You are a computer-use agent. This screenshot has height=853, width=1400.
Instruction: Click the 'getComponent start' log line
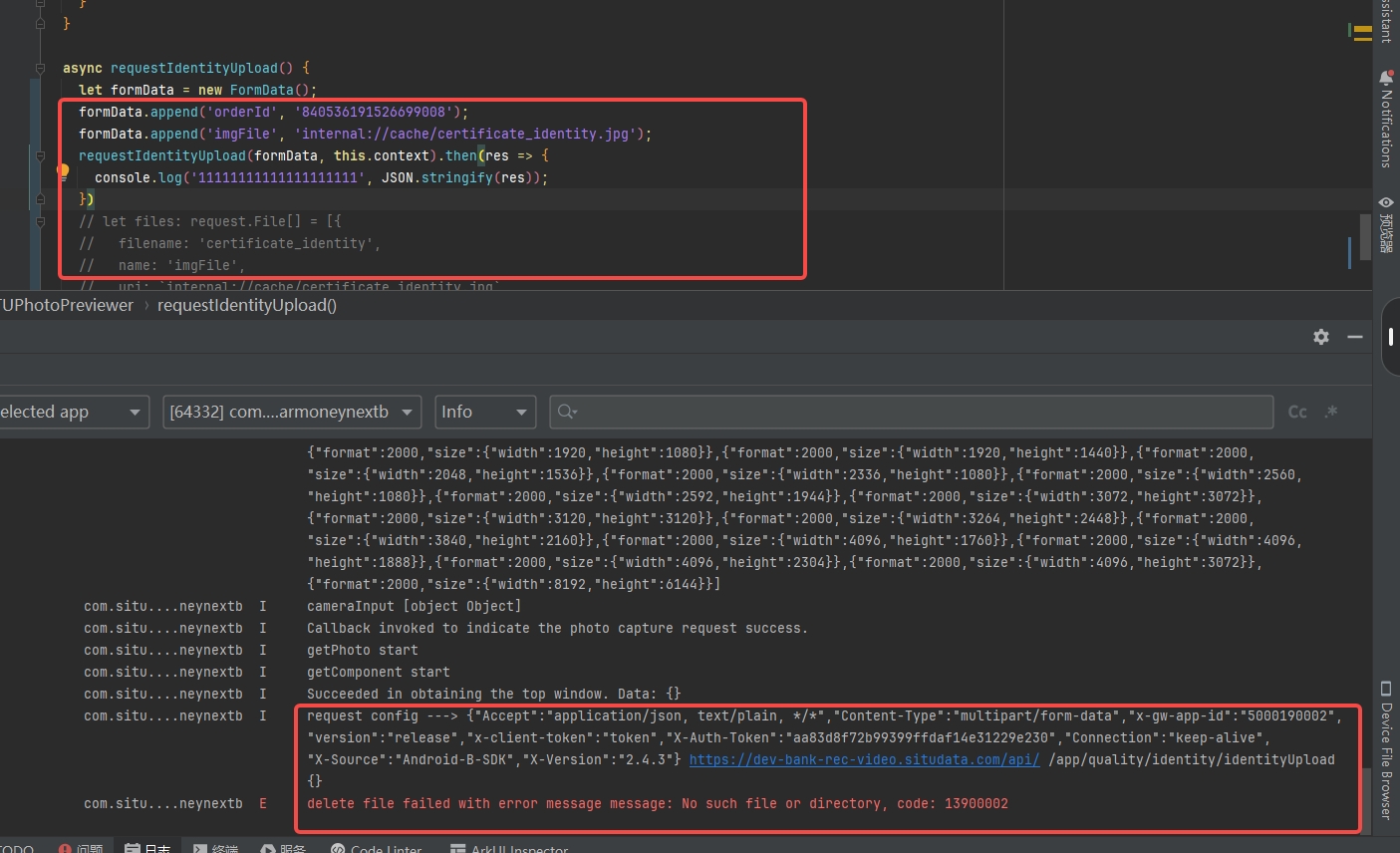379,672
